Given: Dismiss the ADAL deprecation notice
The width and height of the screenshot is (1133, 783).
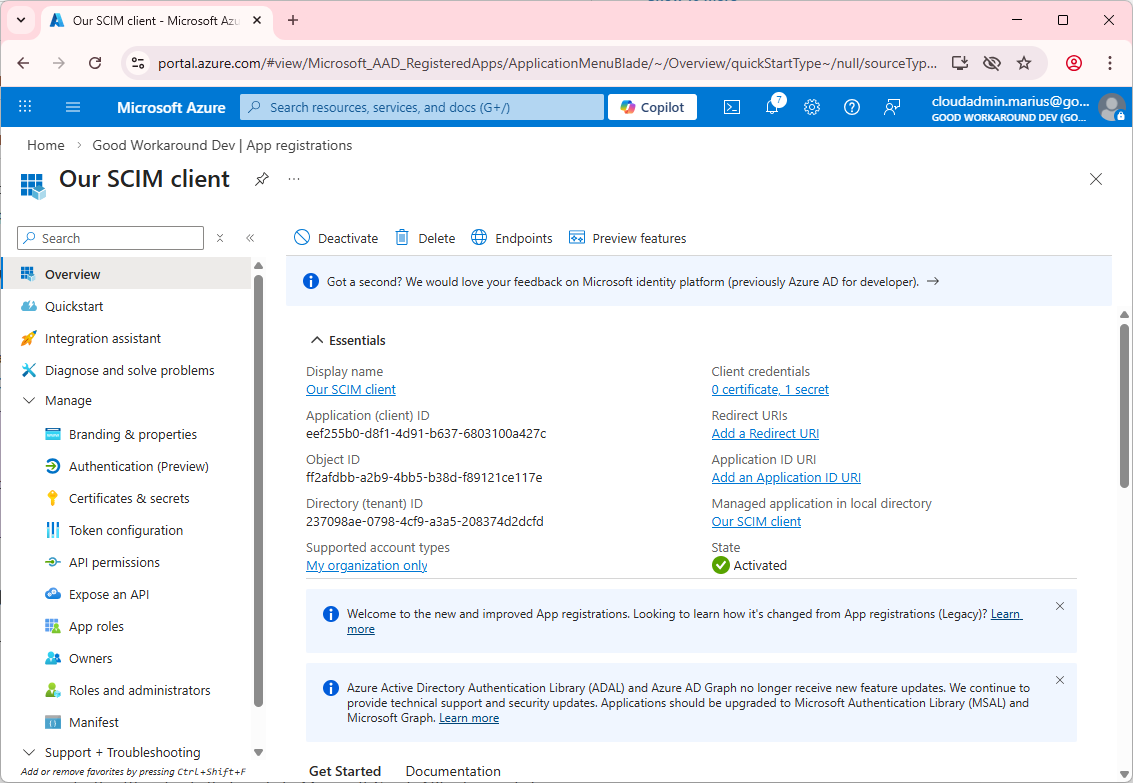Looking at the screenshot, I should click(1060, 680).
